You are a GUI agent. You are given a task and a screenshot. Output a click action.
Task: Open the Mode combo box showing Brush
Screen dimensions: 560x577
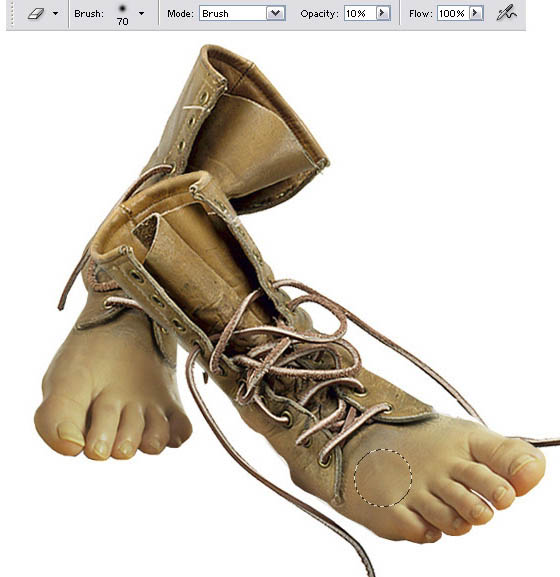click(x=242, y=14)
